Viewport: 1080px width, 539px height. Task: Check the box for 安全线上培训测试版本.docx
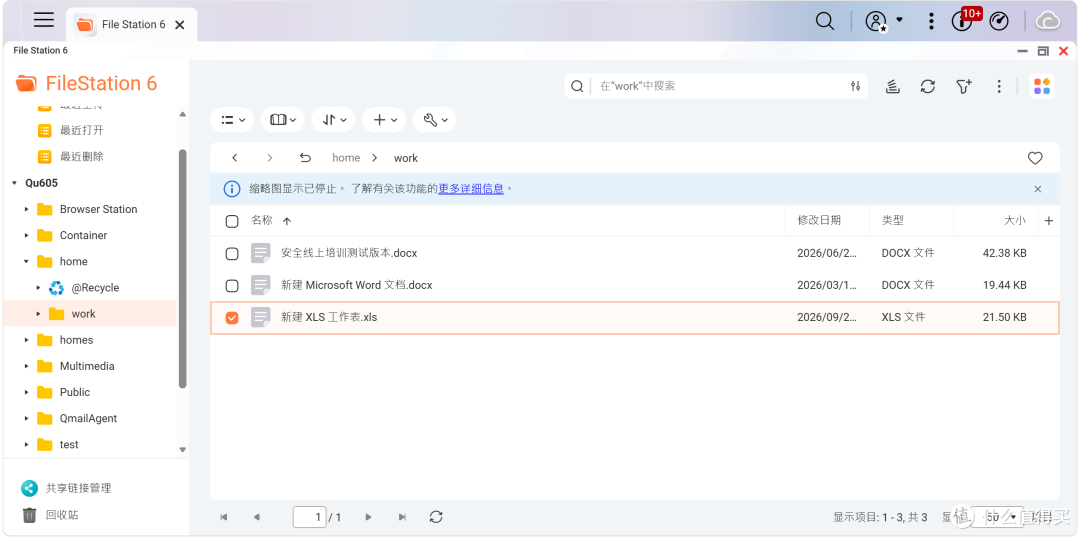point(232,254)
